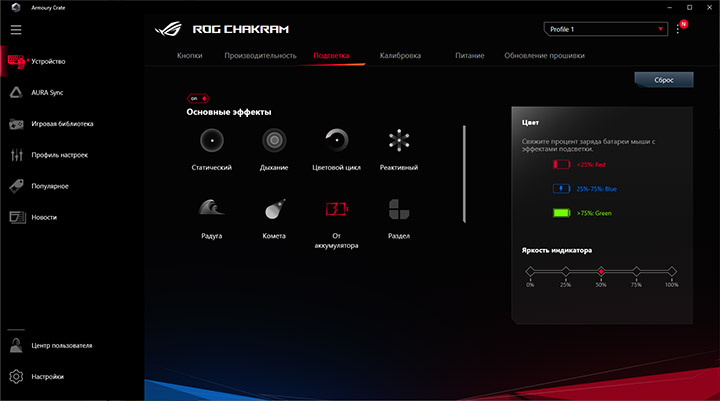Select the Статический lighting effect
Viewport: 720px width, 401px height.
pyautogui.click(x=212, y=149)
